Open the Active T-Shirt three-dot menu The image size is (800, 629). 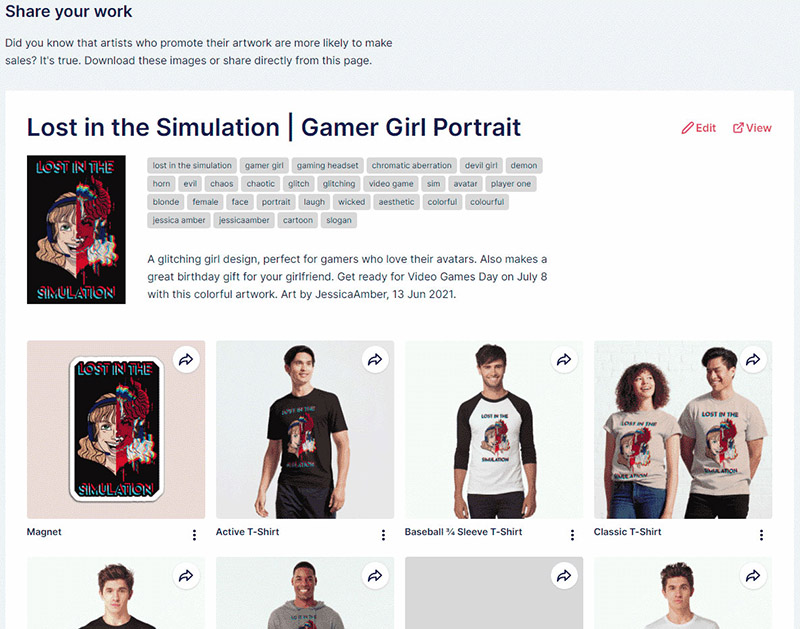(x=383, y=535)
